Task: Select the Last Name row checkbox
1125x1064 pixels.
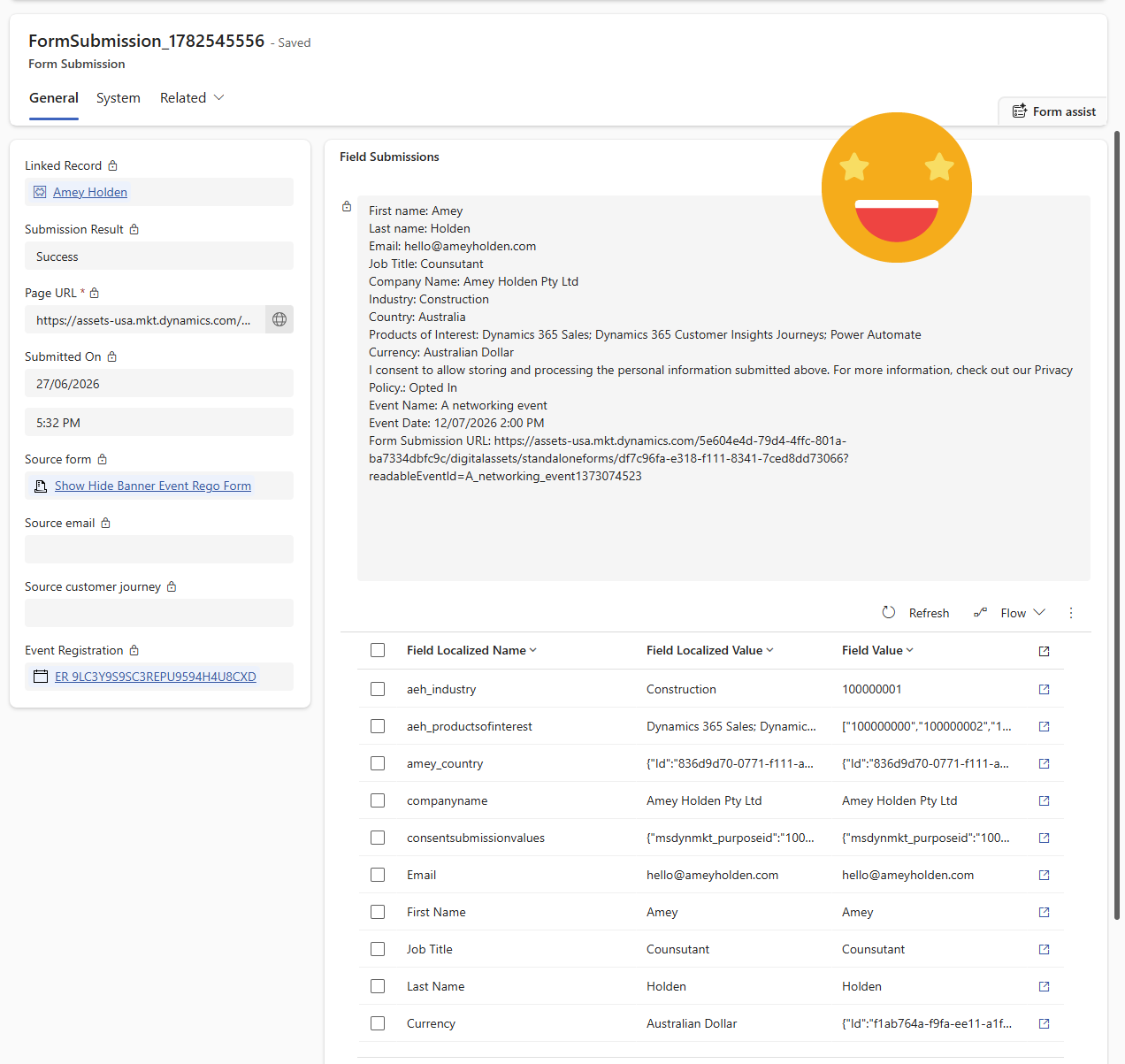Action: coord(378,986)
